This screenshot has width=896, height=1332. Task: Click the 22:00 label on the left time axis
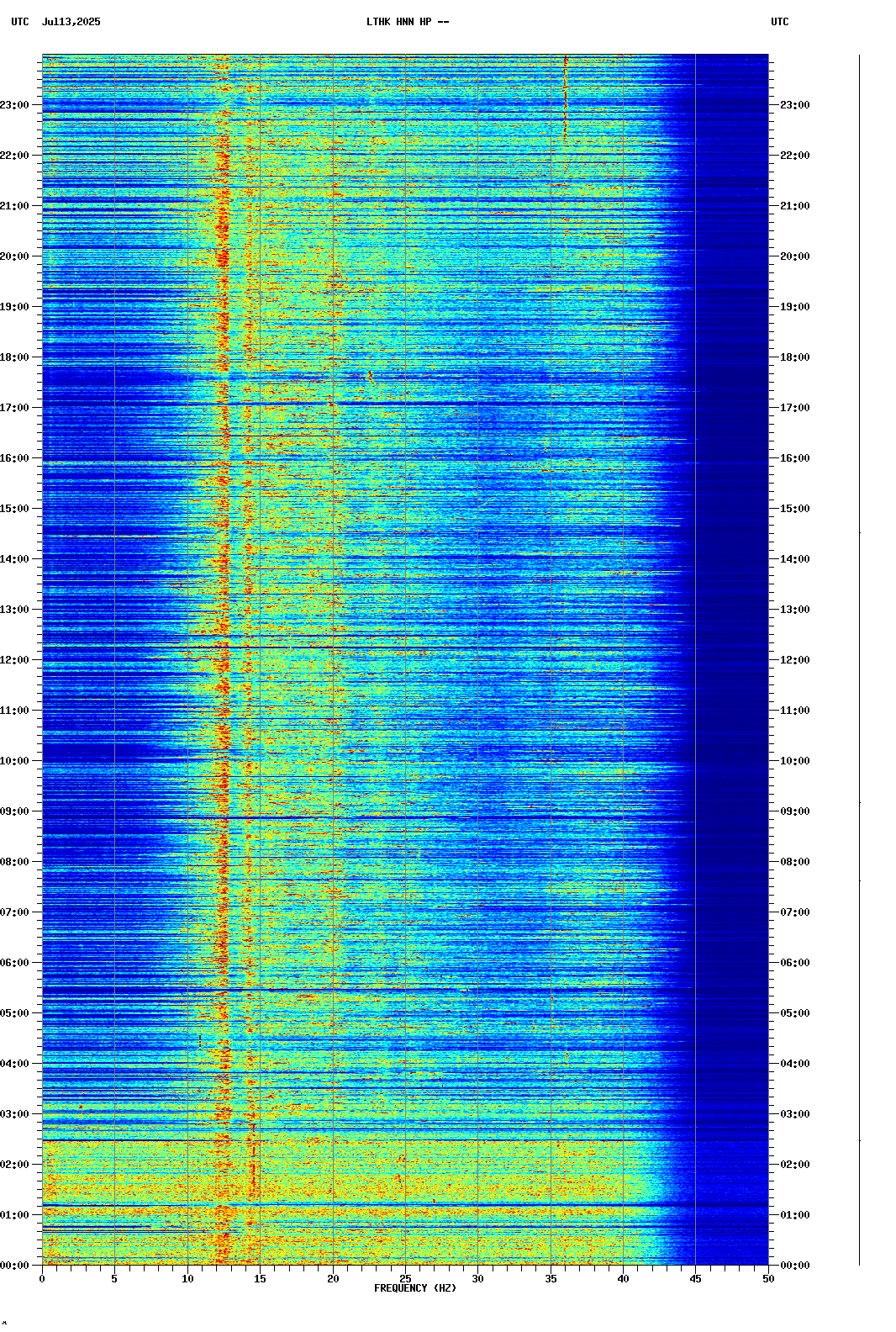(x=14, y=156)
